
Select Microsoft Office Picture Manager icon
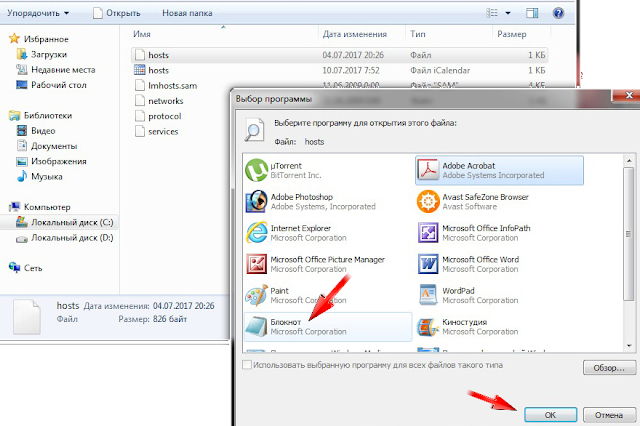(x=256, y=264)
